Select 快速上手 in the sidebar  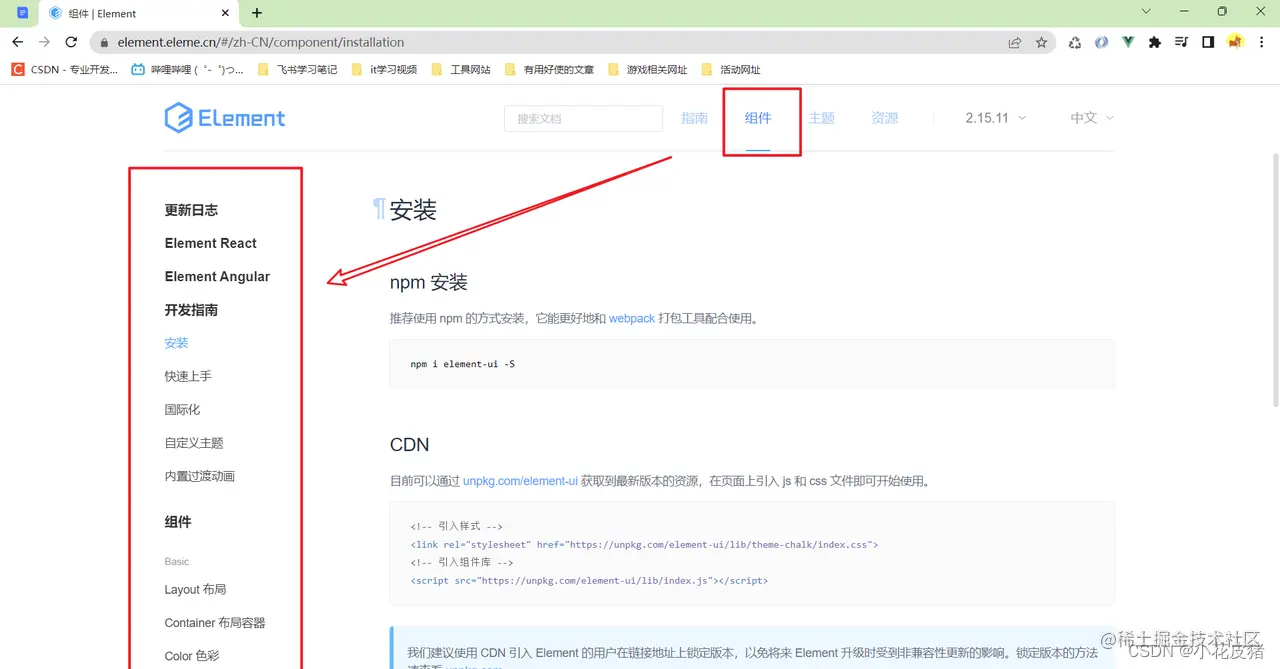pos(188,376)
